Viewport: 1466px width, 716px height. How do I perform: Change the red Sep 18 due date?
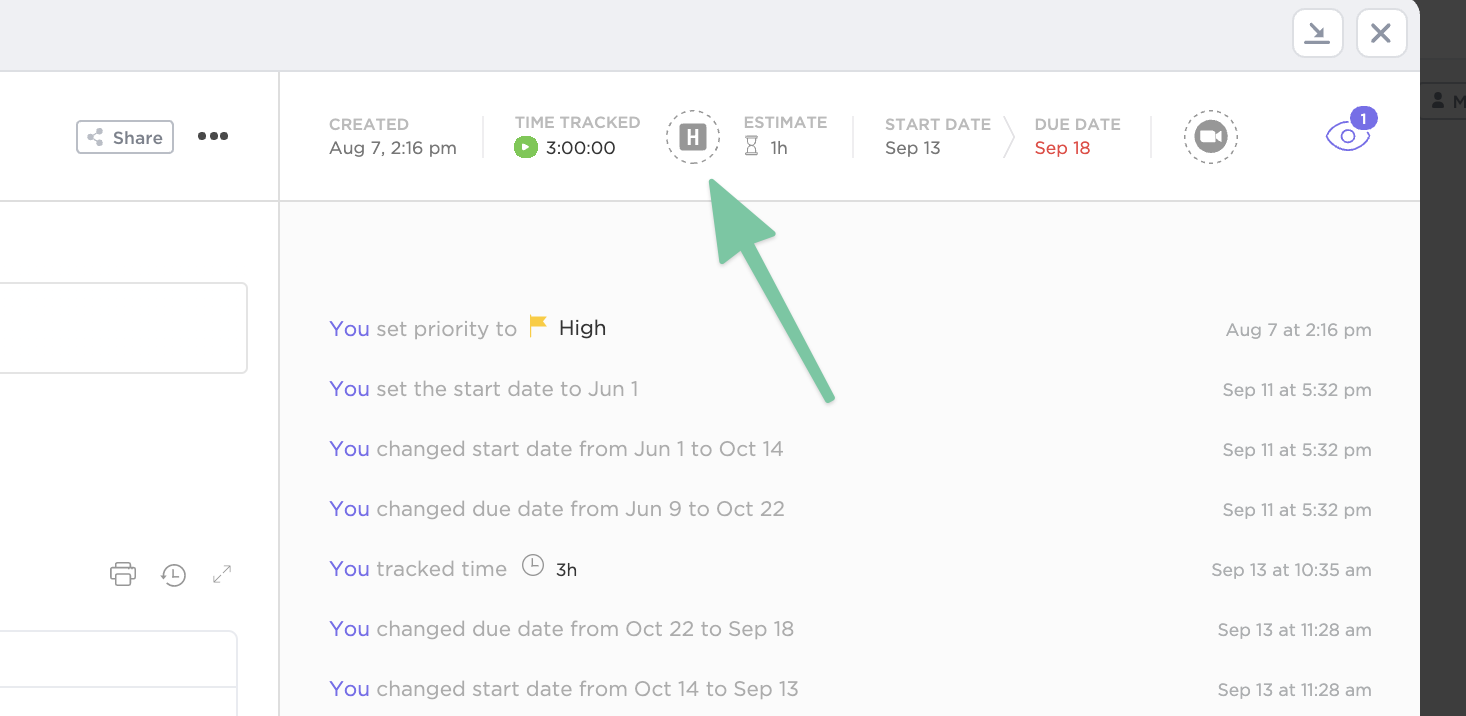point(1062,148)
